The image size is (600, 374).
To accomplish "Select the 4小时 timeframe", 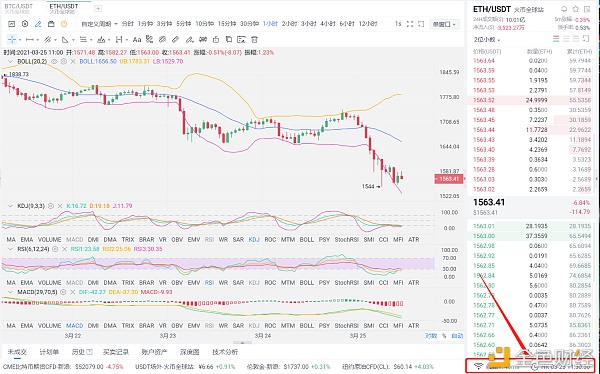I will click(328, 24).
